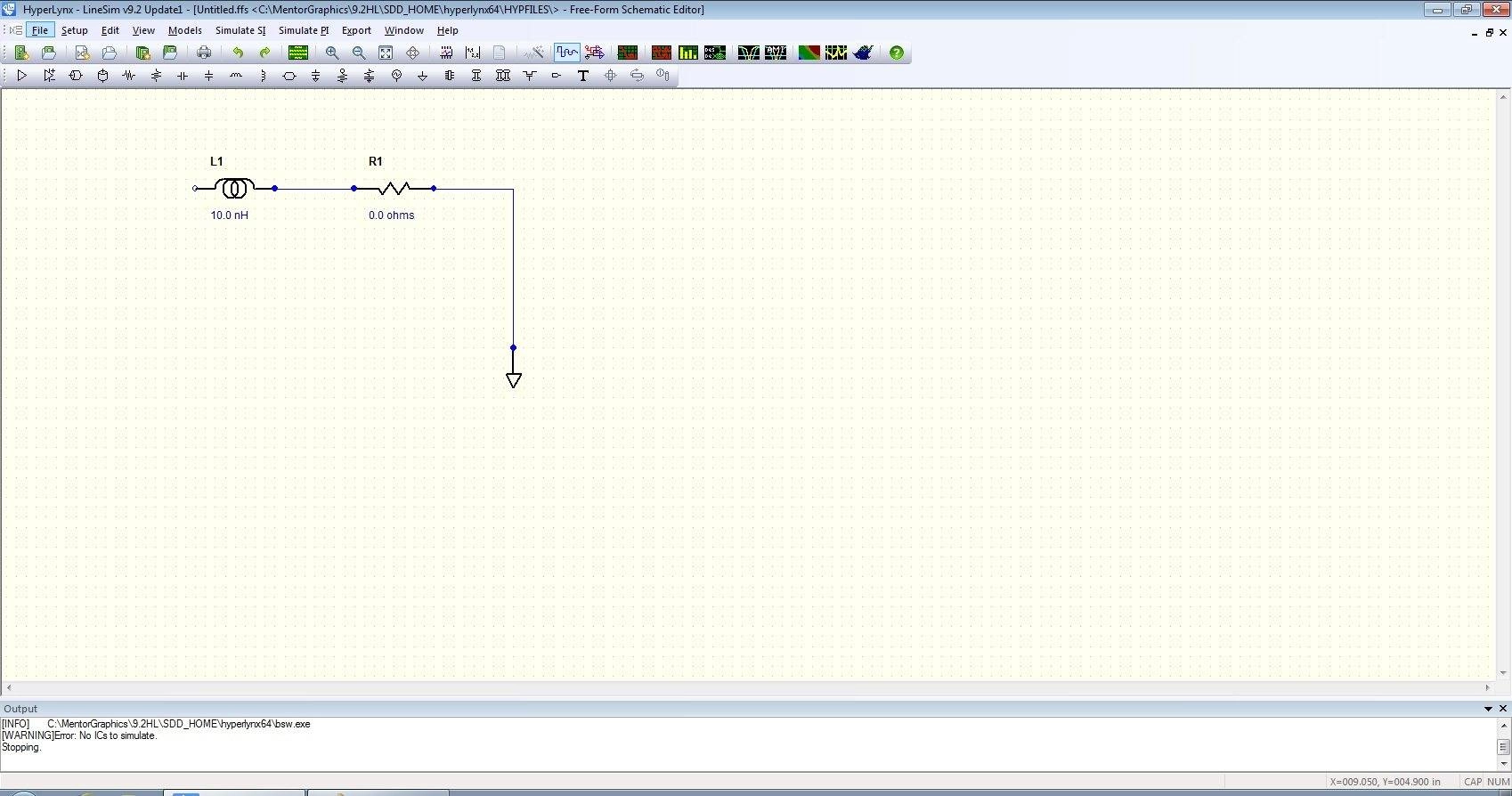The width and height of the screenshot is (1512, 796).
Task: Open the green stackup editor icon
Action: pyautogui.click(x=298, y=53)
